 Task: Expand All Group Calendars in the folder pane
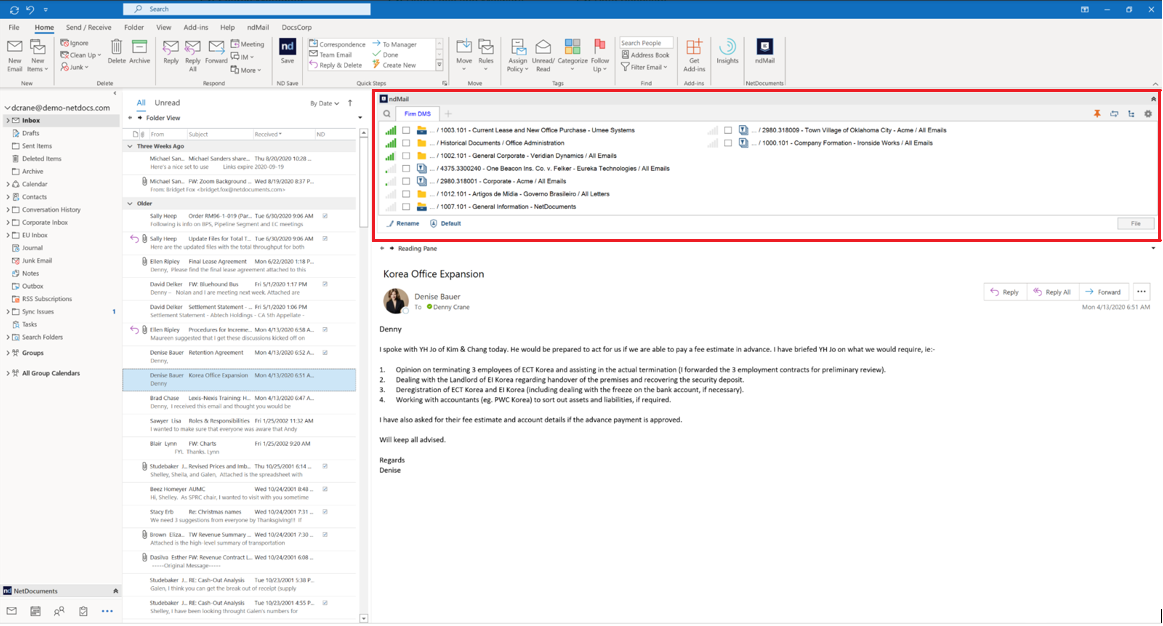(x=8, y=373)
